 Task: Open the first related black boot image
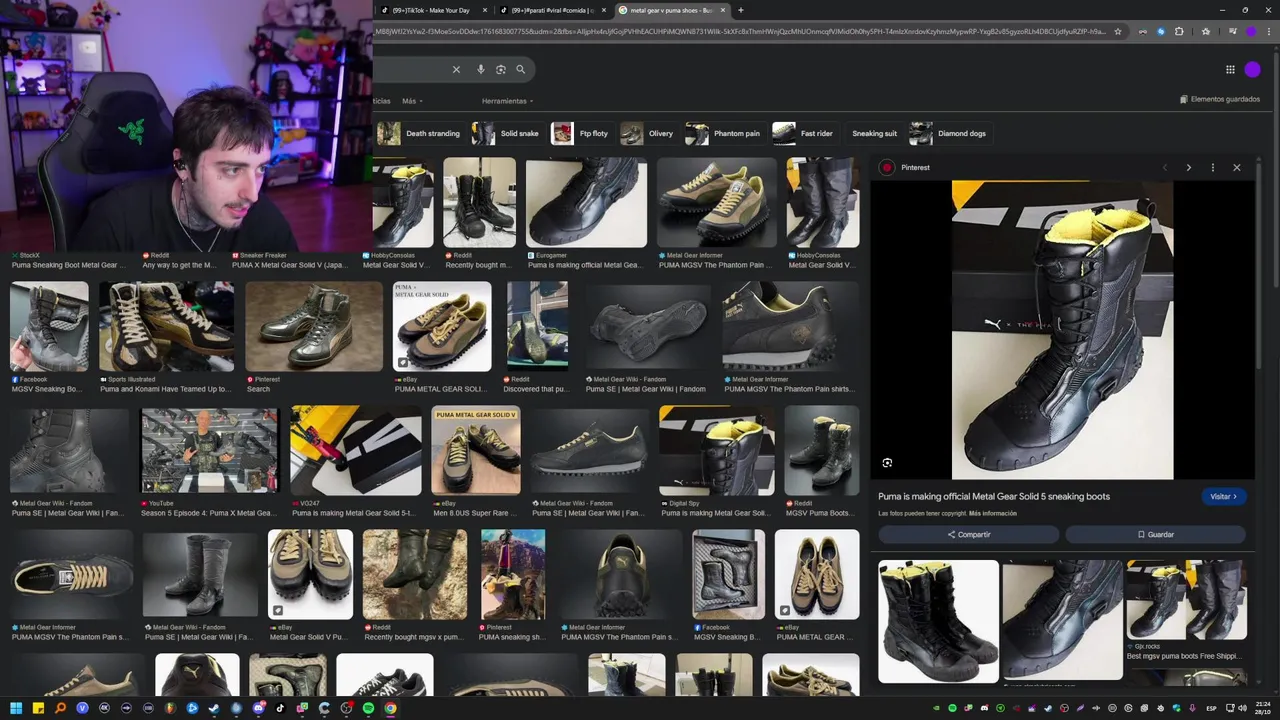tap(938, 621)
